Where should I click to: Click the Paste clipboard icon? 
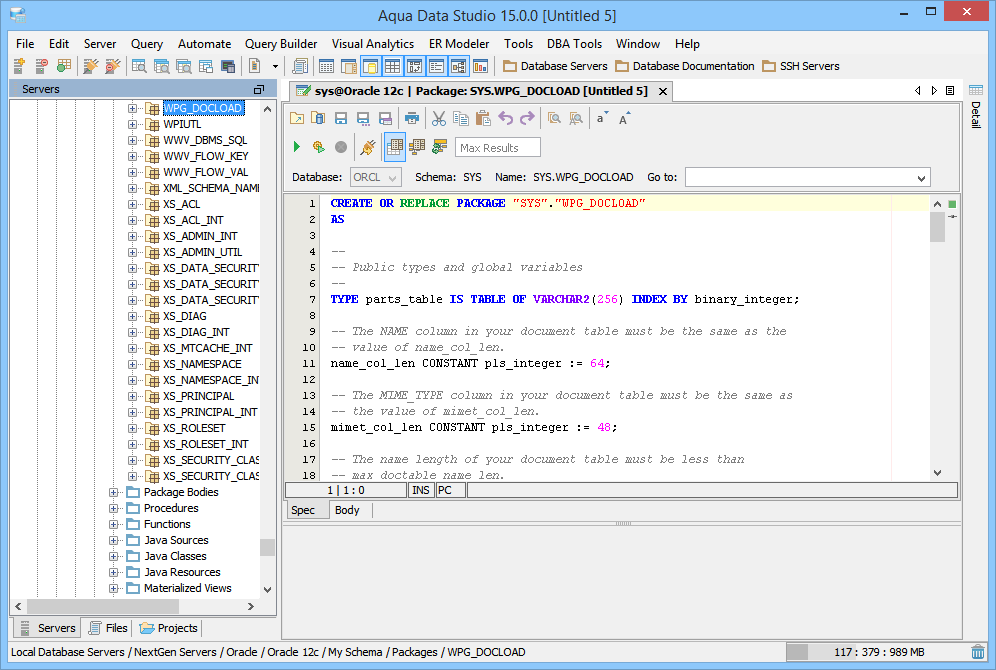pyautogui.click(x=482, y=118)
